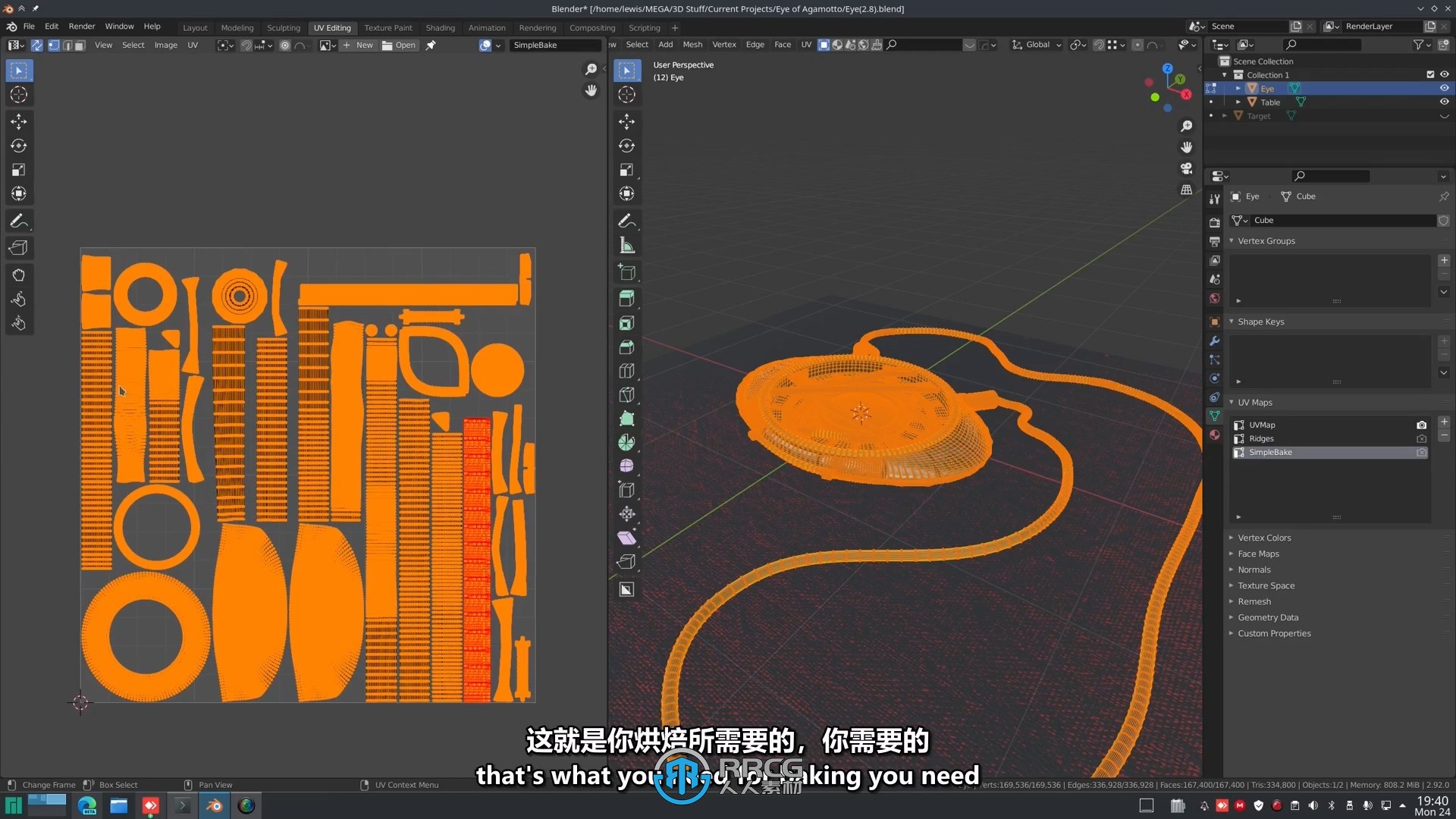1456x819 pixels.
Task: Select the Move tool in toolbar
Action: 19,120
